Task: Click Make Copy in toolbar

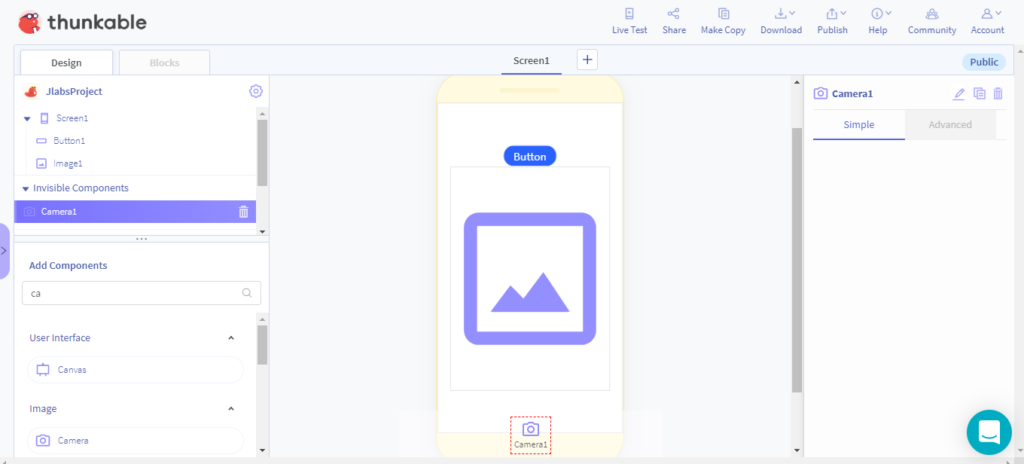Action: point(723,22)
